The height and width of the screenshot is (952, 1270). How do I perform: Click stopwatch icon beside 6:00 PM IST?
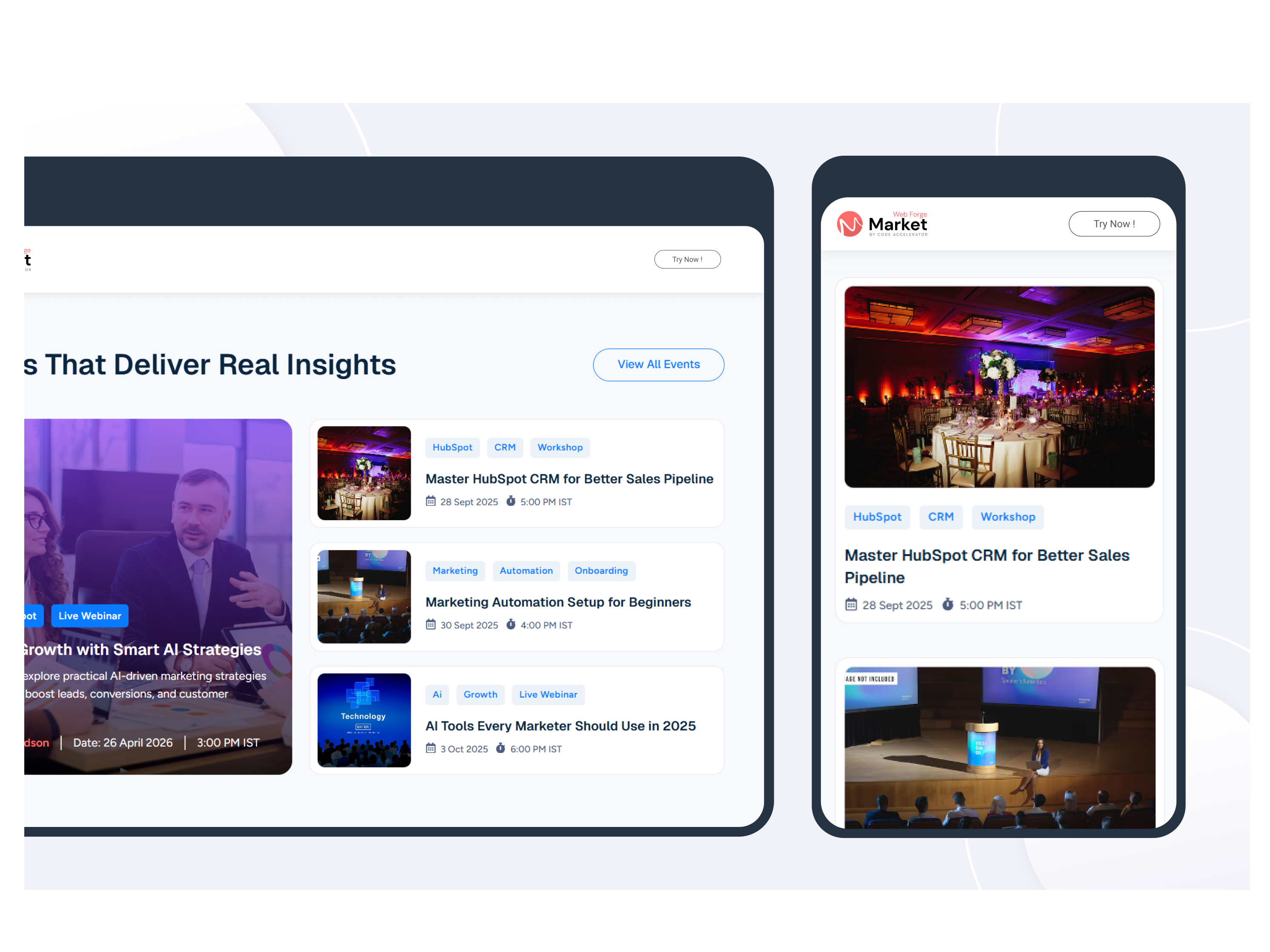[x=501, y=748]
